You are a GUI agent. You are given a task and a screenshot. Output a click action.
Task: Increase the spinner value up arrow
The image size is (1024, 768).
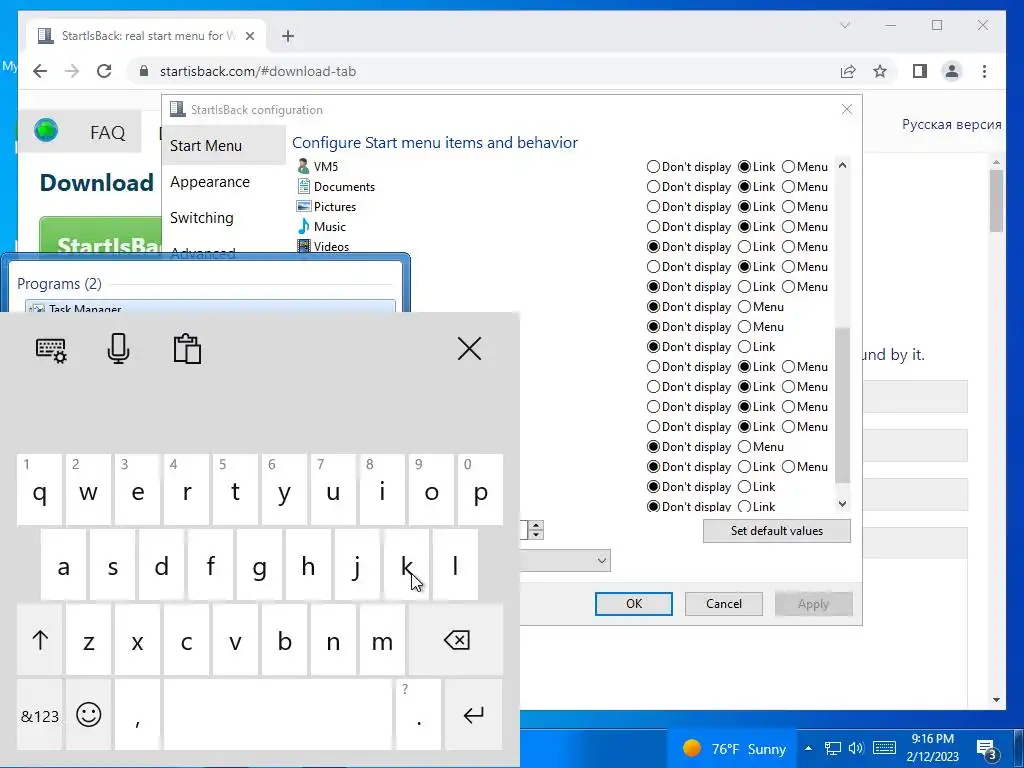pyautogui.click(x=536, y=525)
